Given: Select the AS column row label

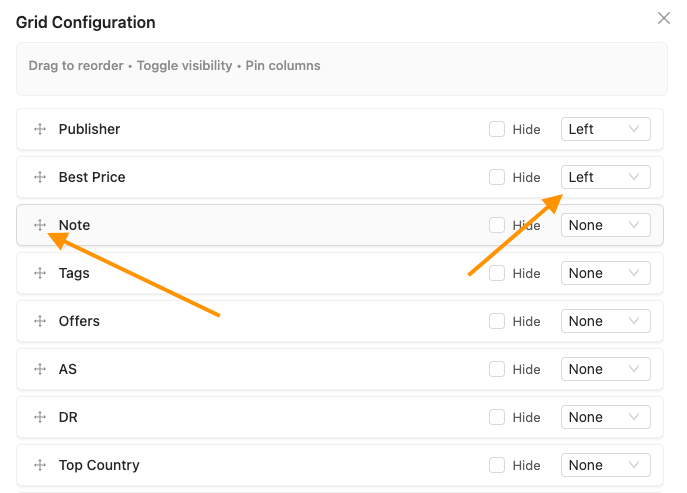Looking at the screenshot, I should coord(68,369).
